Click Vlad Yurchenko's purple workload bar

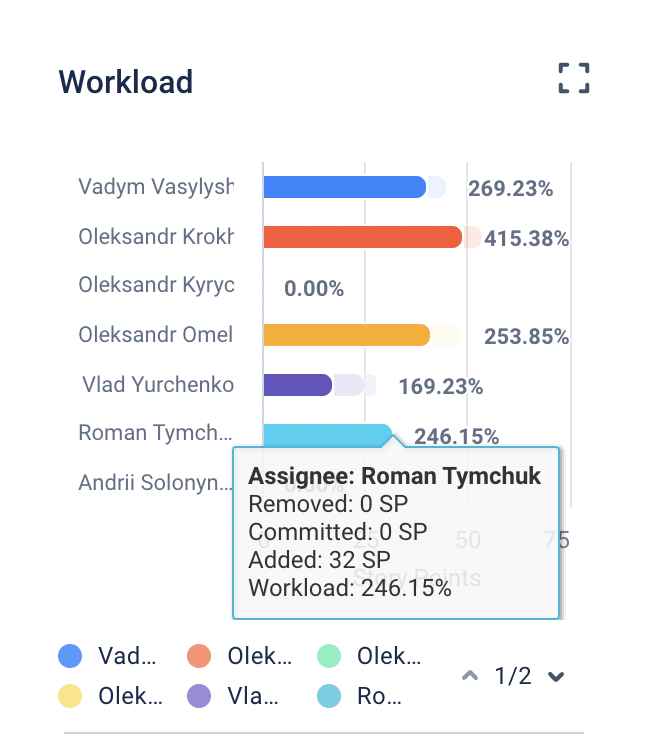(297, 385)
